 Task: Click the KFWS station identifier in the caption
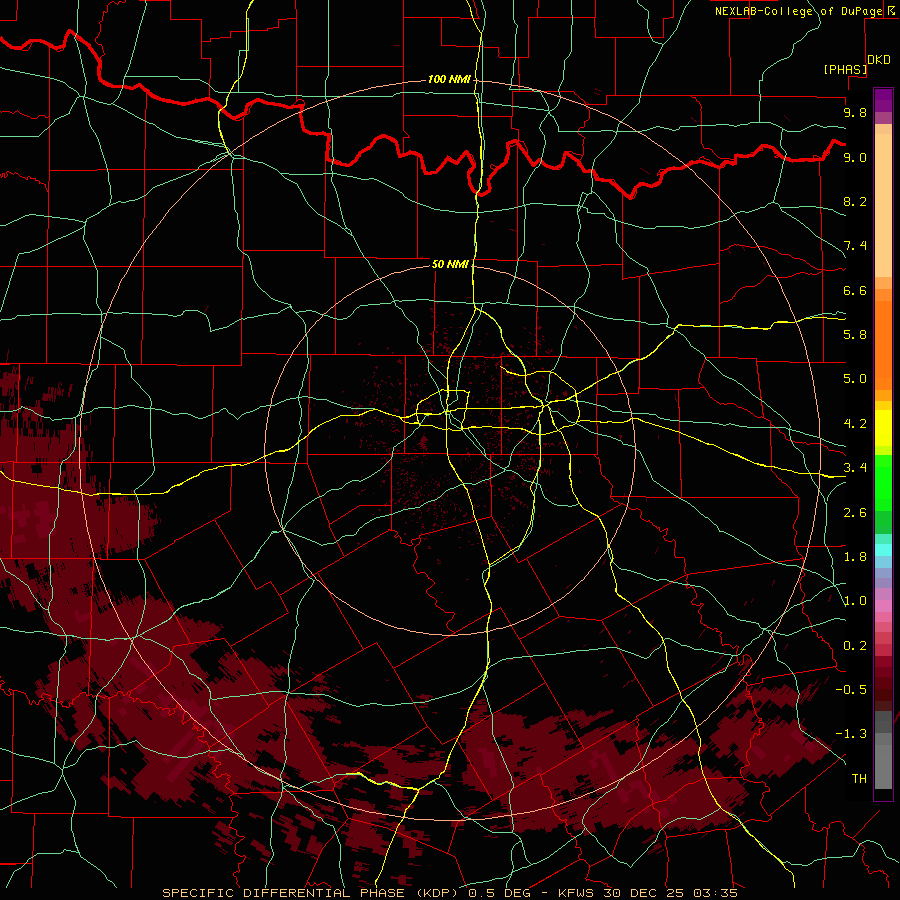[575, 893]
